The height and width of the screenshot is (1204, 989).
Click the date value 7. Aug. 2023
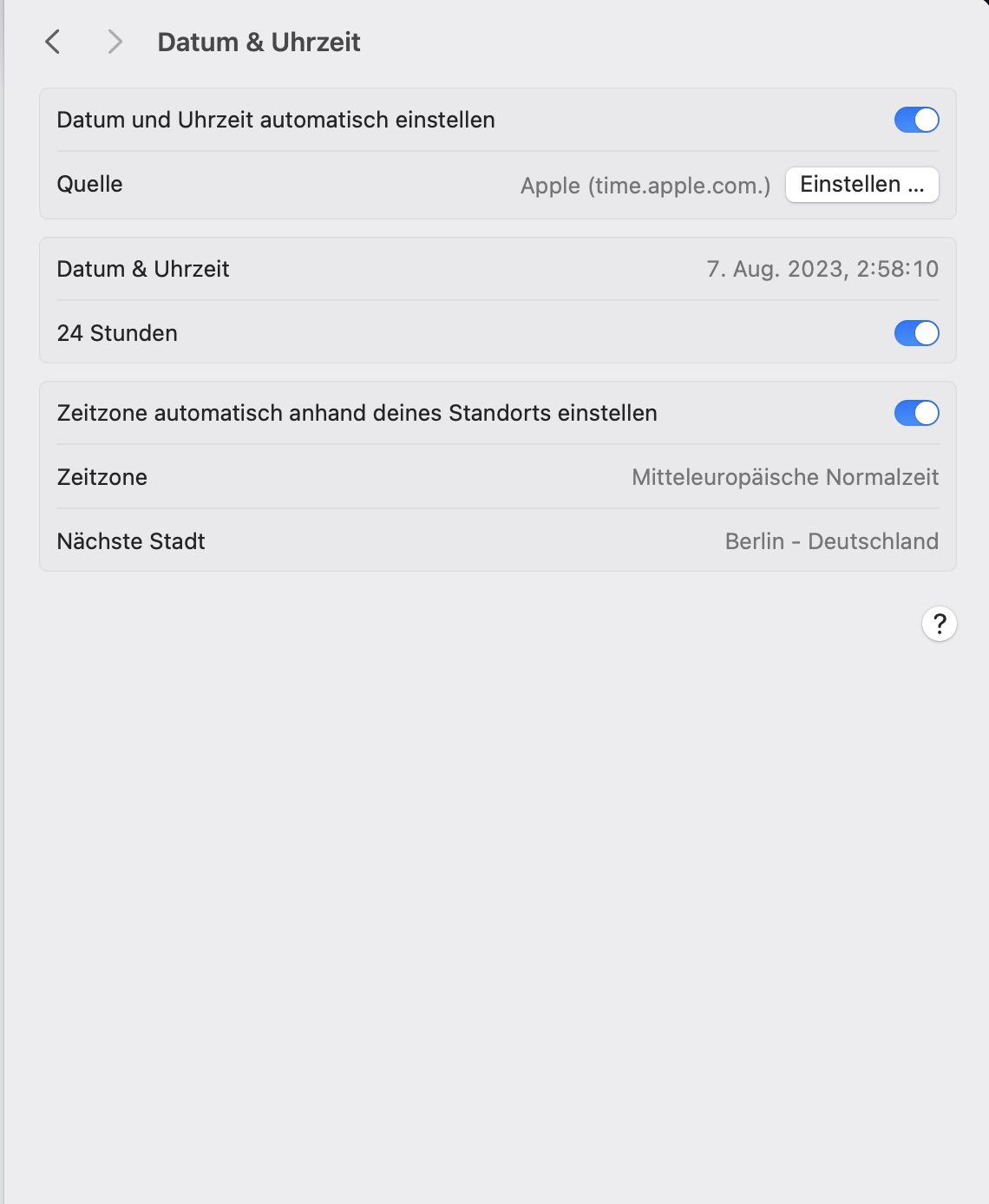[x=776, y=269]
